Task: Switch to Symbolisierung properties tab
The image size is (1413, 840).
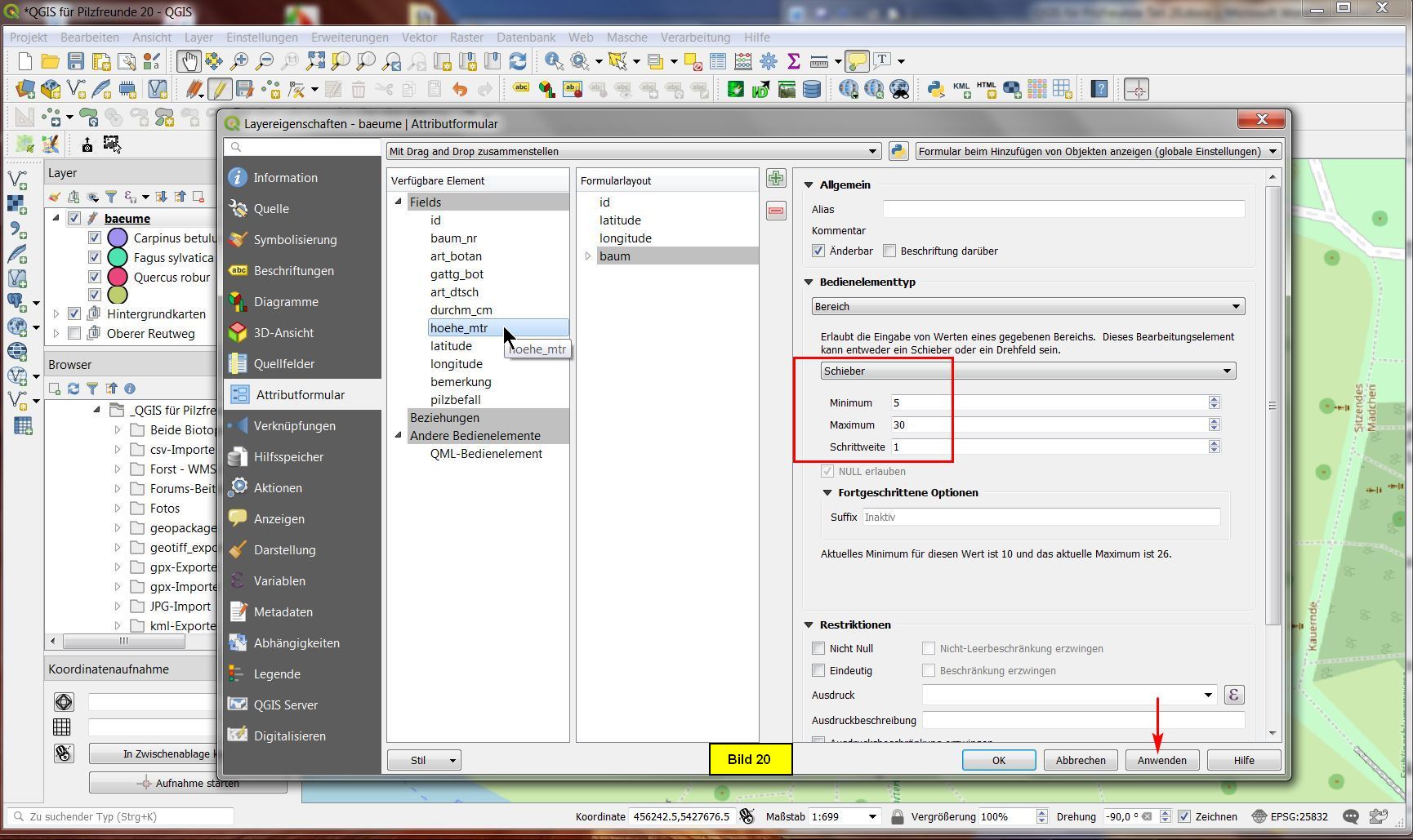Action: click(295, 240)
